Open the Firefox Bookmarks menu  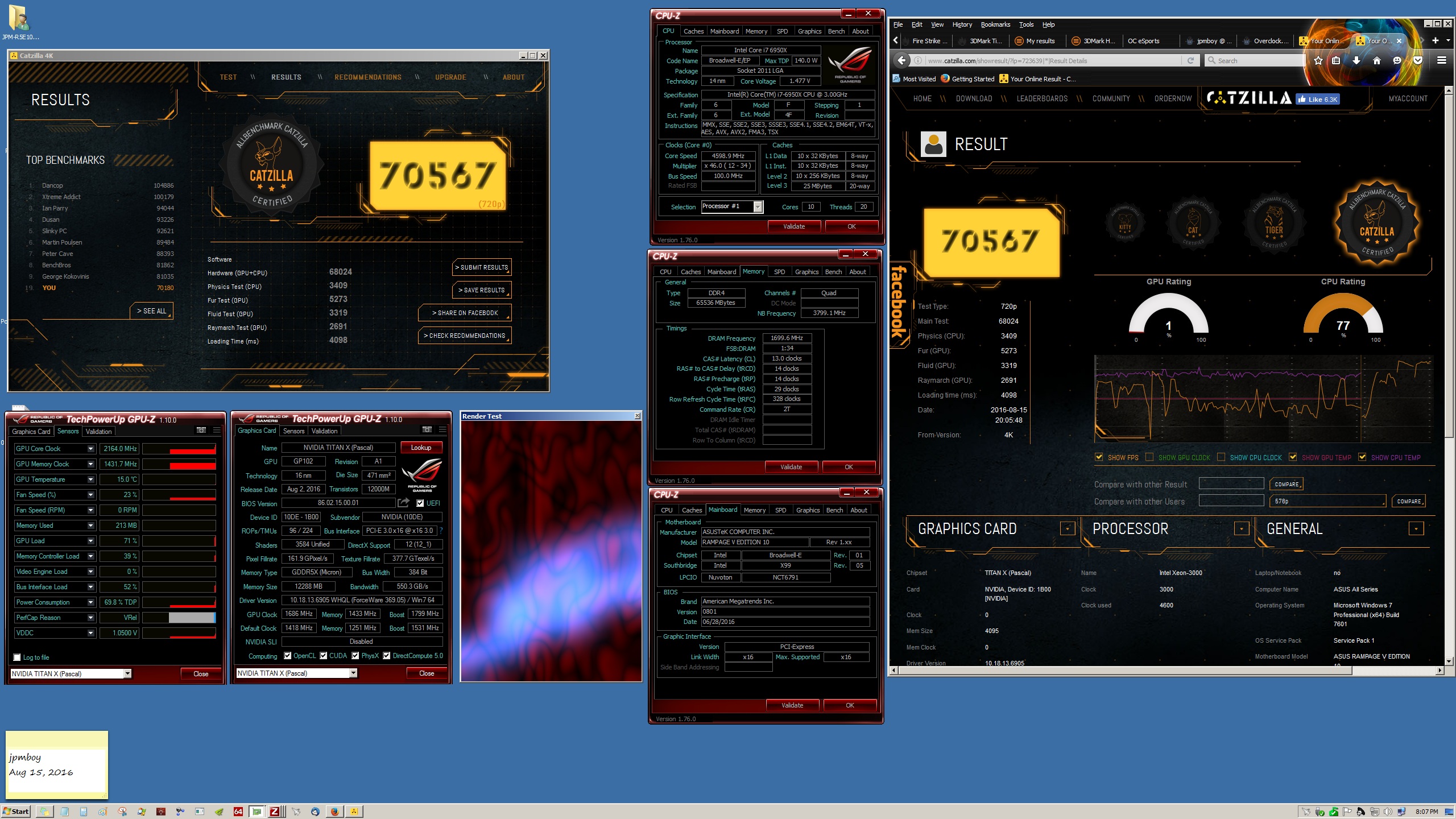[995, 24]
